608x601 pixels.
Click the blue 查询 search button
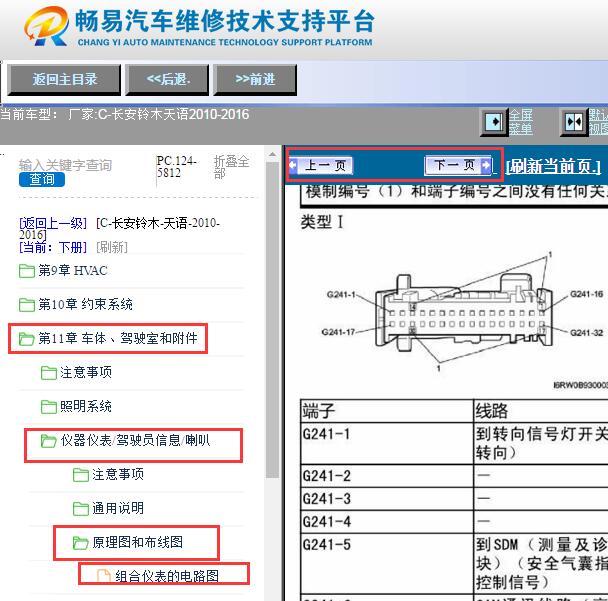tap(42, 180)
